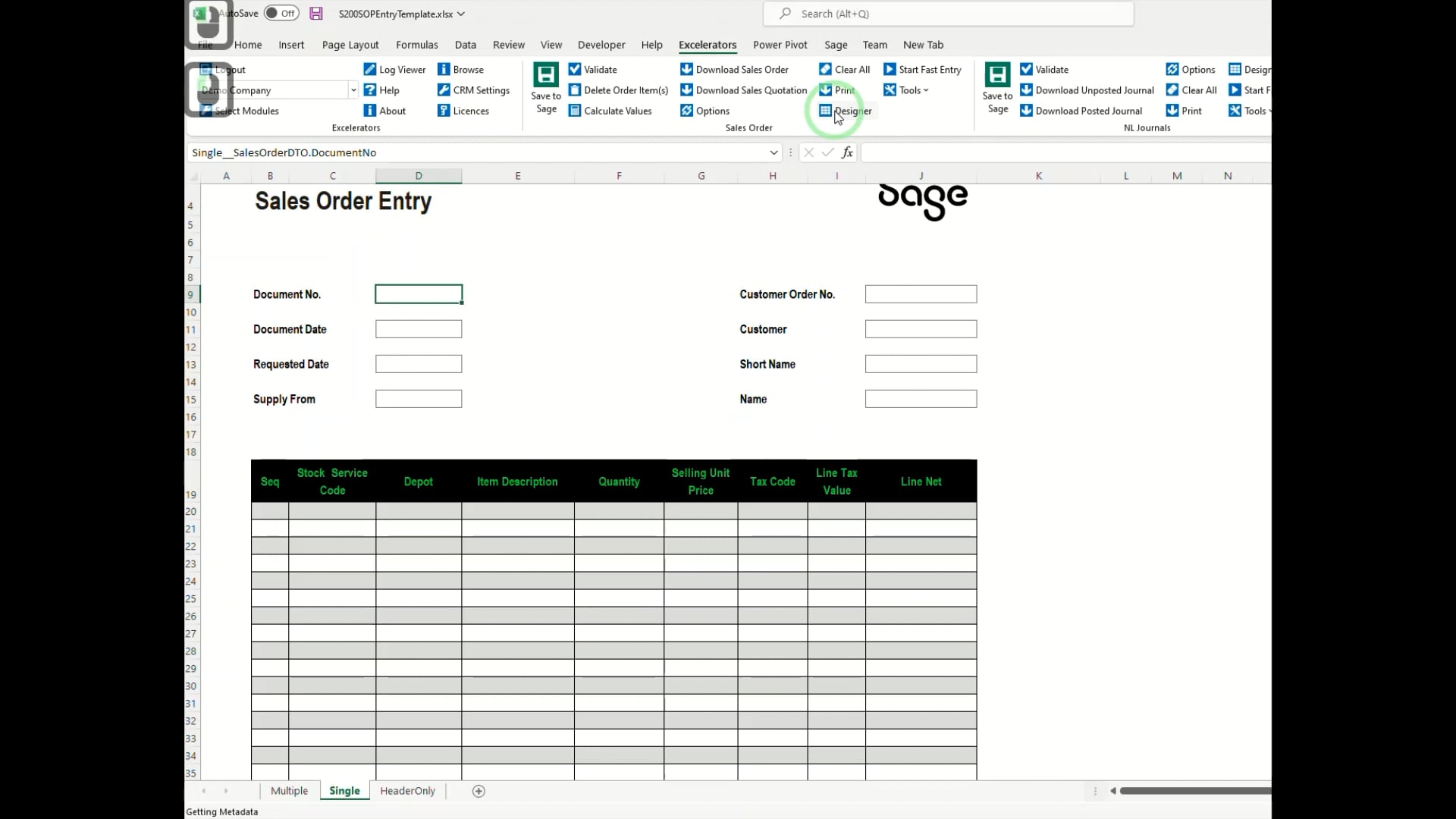Image resolution: width=1456 pixels, height=819 pixels.
Task: Open the Log Viewer
Action: (394, 69)
